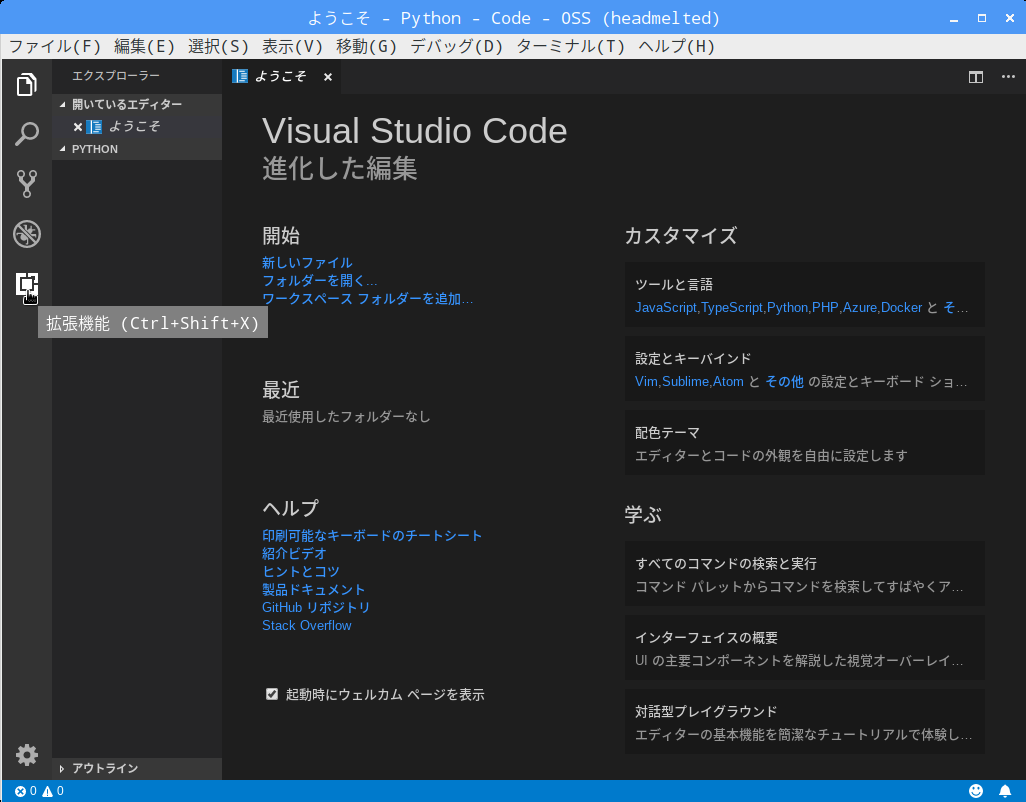Click the split editor icon
The image size is (1026, 802).
(x=976, y=77)
